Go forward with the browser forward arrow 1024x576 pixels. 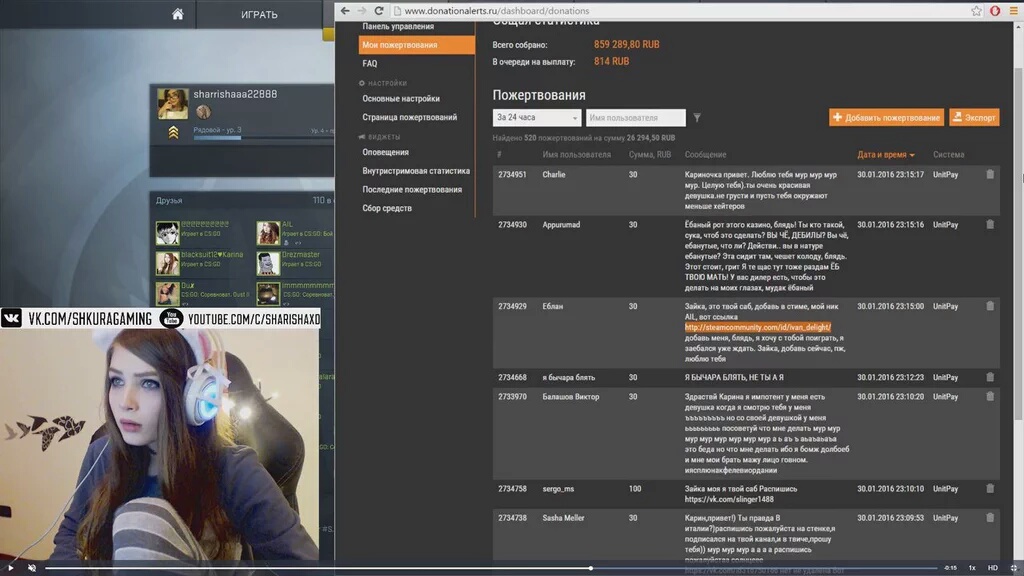coord(362,10)
